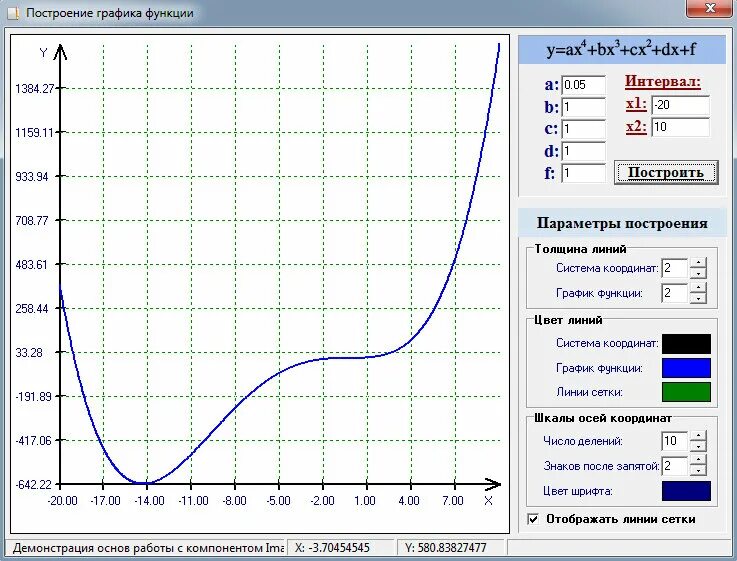Click the coefficient c input field
Screen dimensions: 737x561
(x=583, y=129)
